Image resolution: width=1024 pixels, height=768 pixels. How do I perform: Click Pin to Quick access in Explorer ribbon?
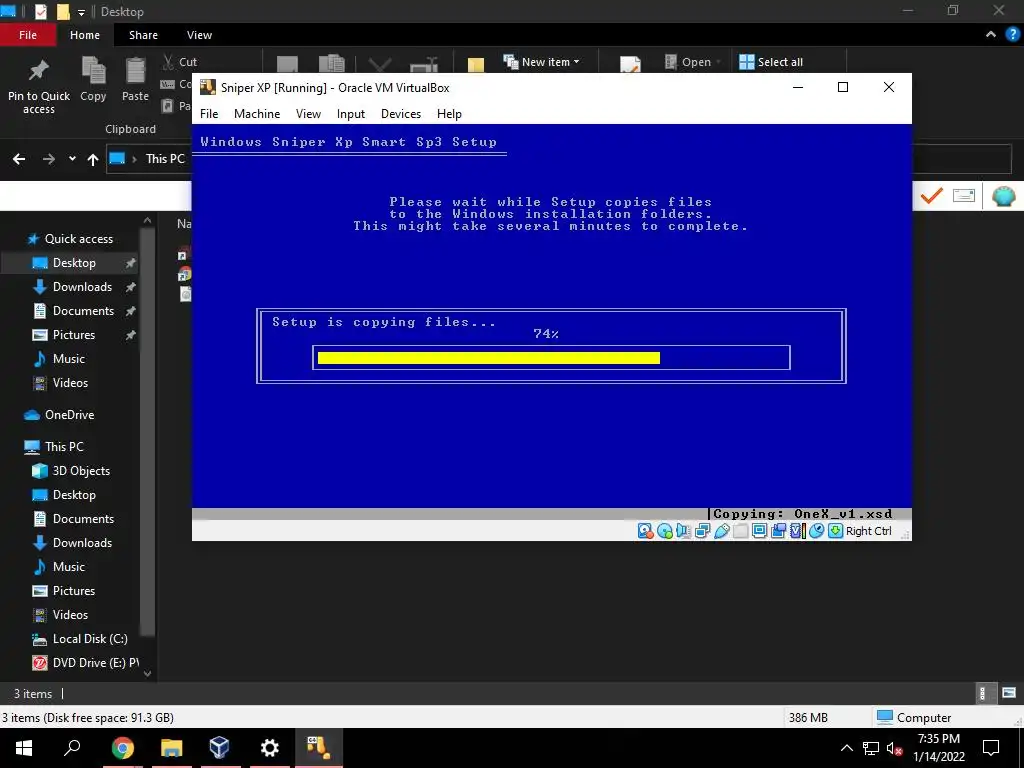(39, 86)
